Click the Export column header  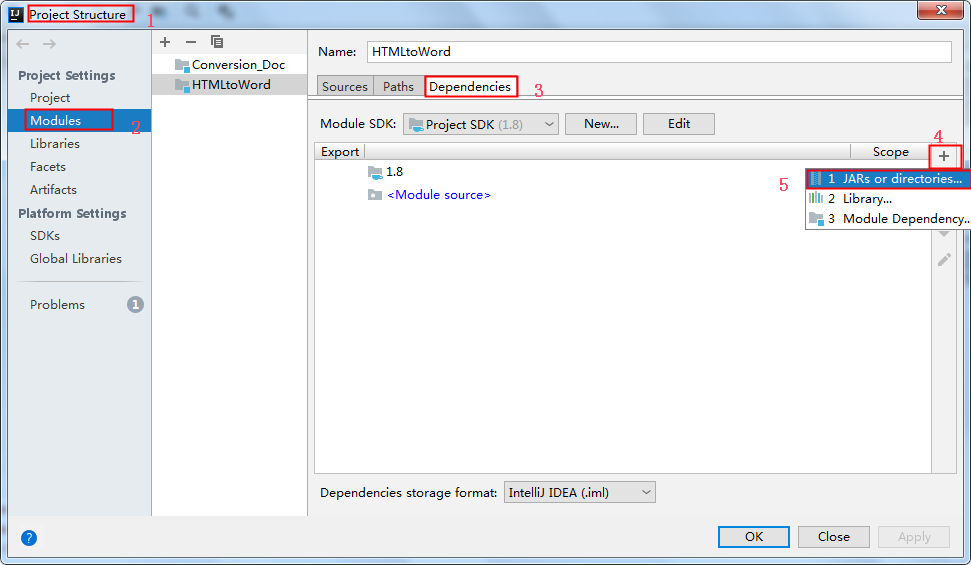point(340,152)
